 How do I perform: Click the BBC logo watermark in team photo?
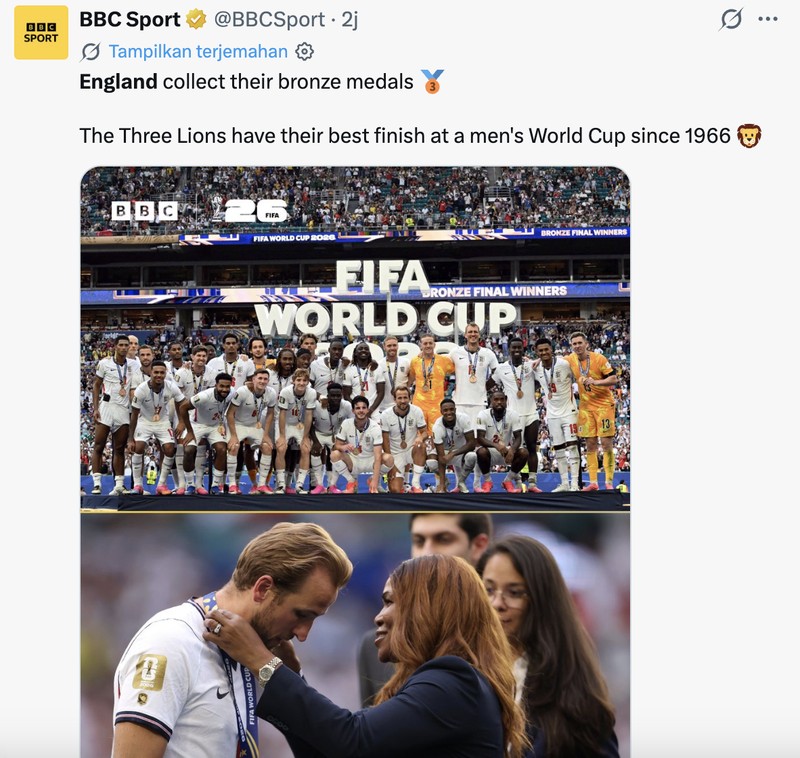(144, 210)
